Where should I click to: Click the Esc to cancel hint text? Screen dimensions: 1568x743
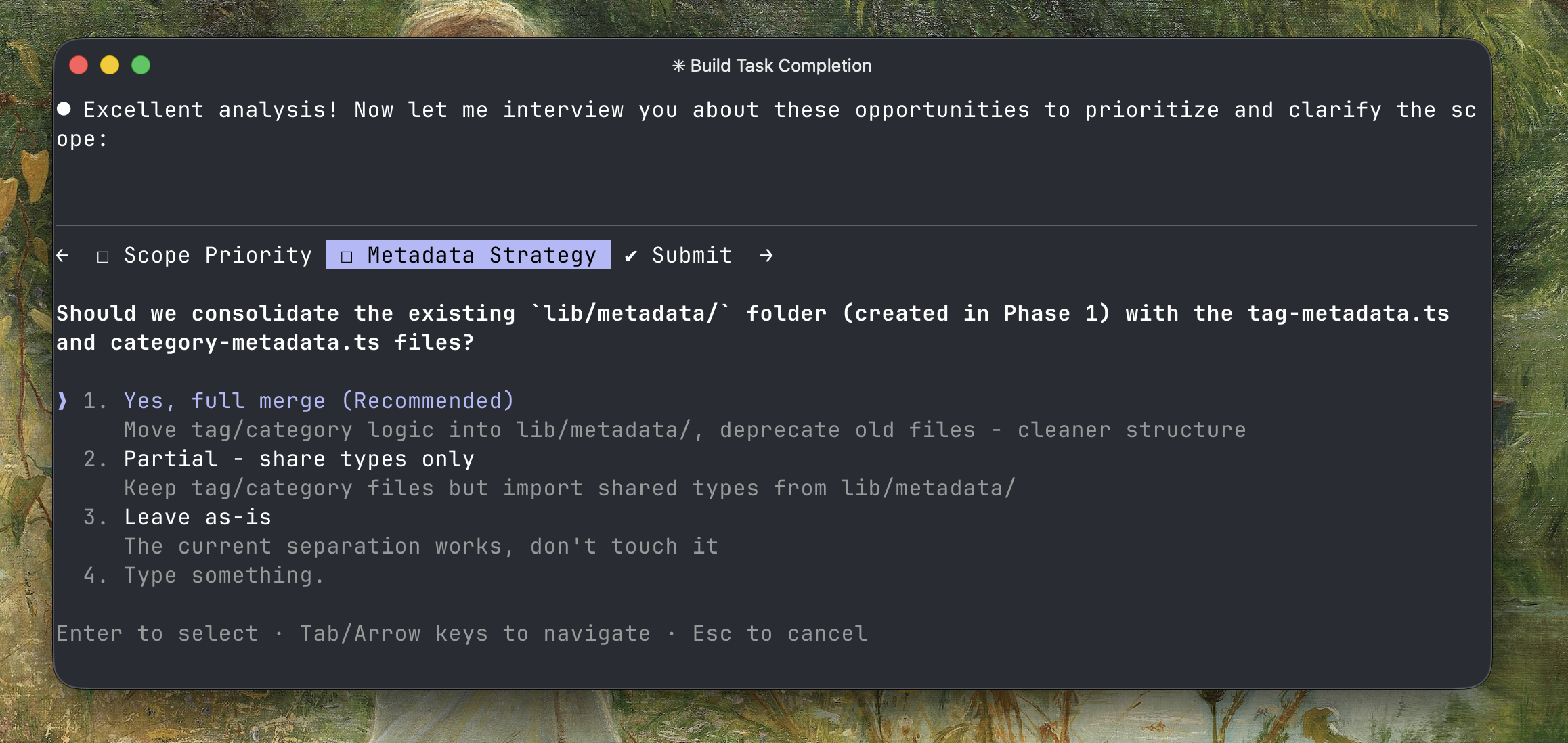[779, 633]
